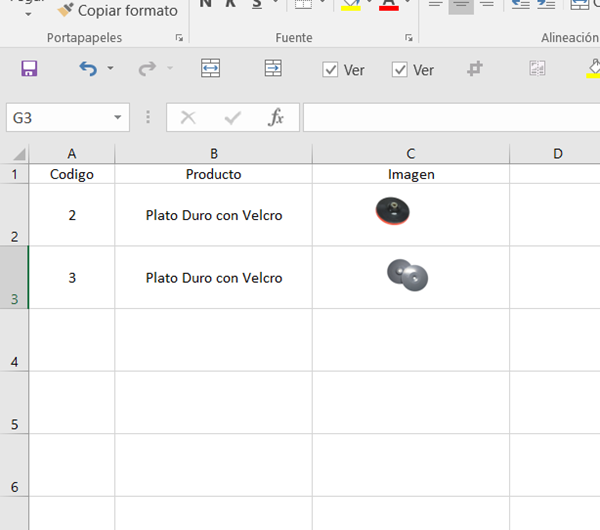Select column A header

72,154
